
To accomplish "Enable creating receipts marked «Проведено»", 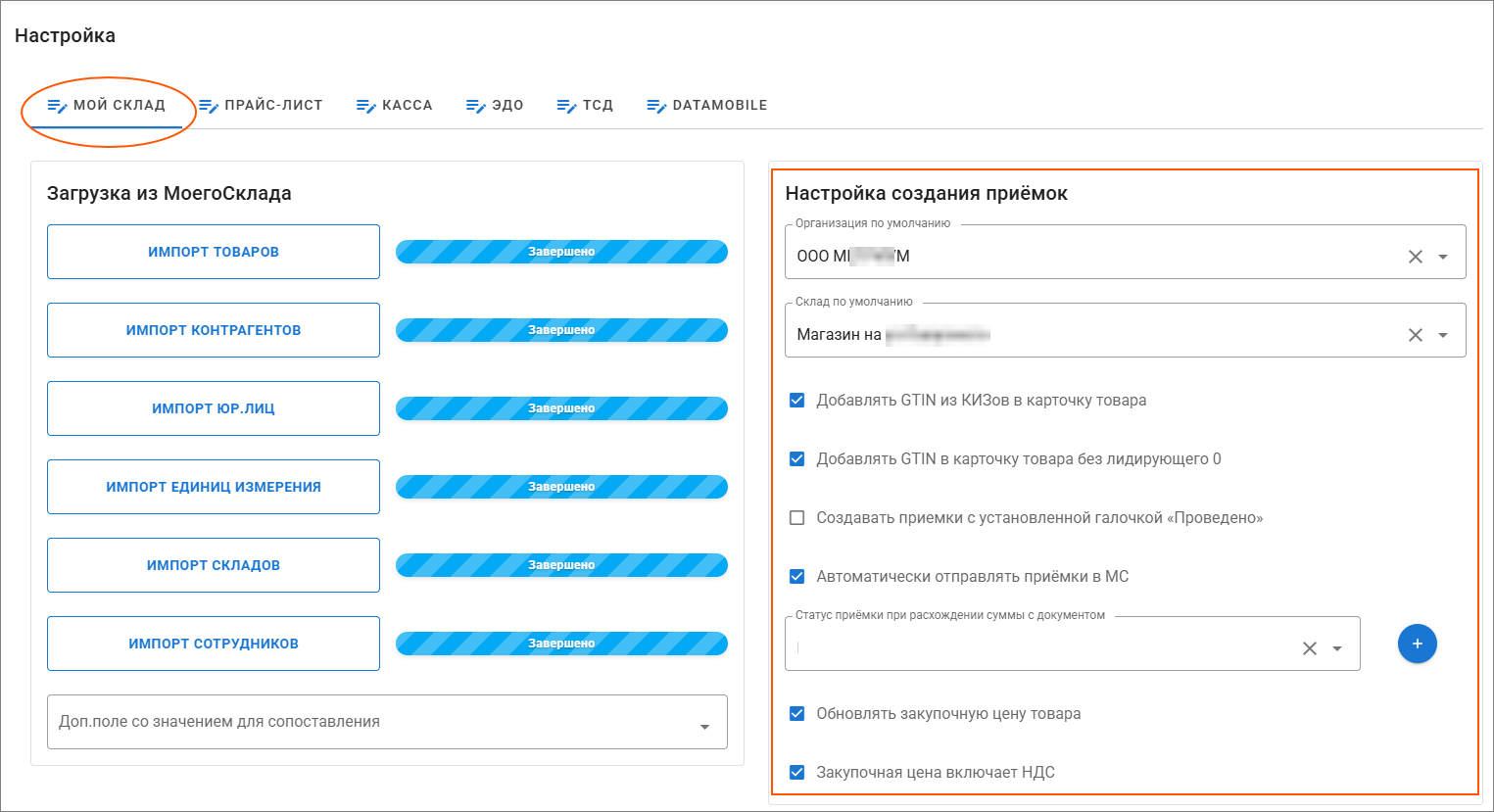I will pos(797,518).
